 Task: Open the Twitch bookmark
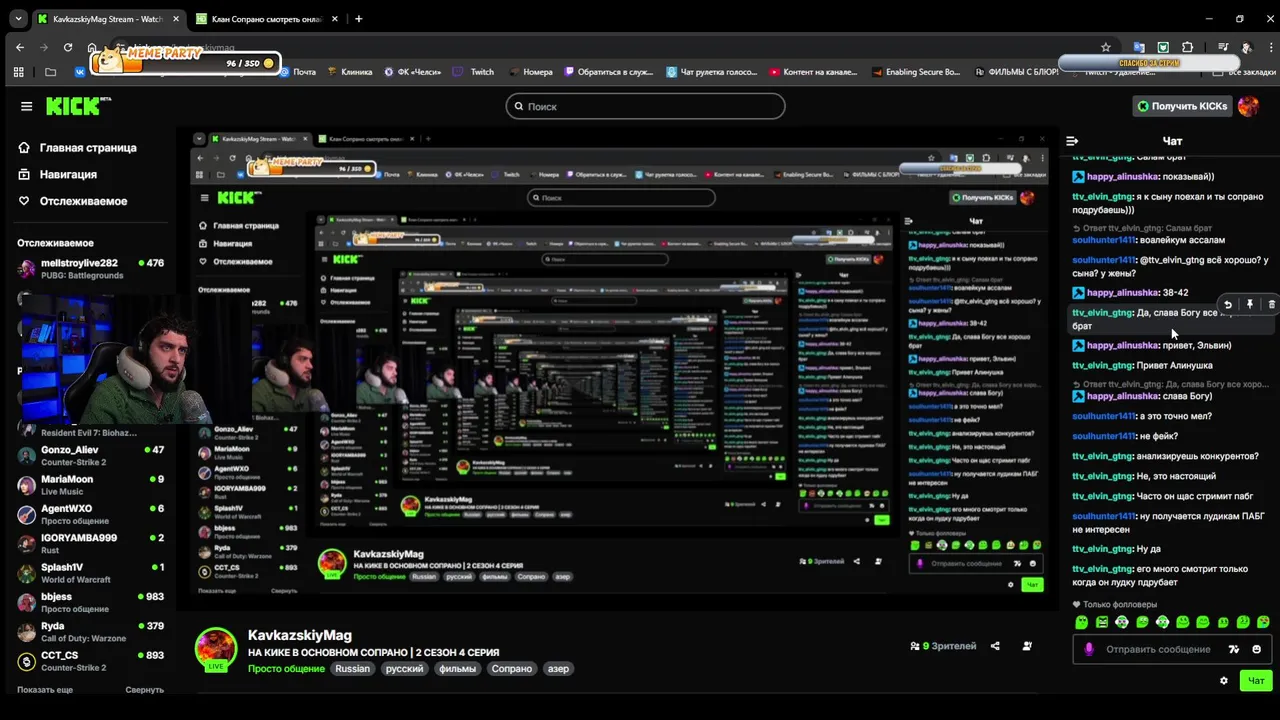tap(474, 72)
